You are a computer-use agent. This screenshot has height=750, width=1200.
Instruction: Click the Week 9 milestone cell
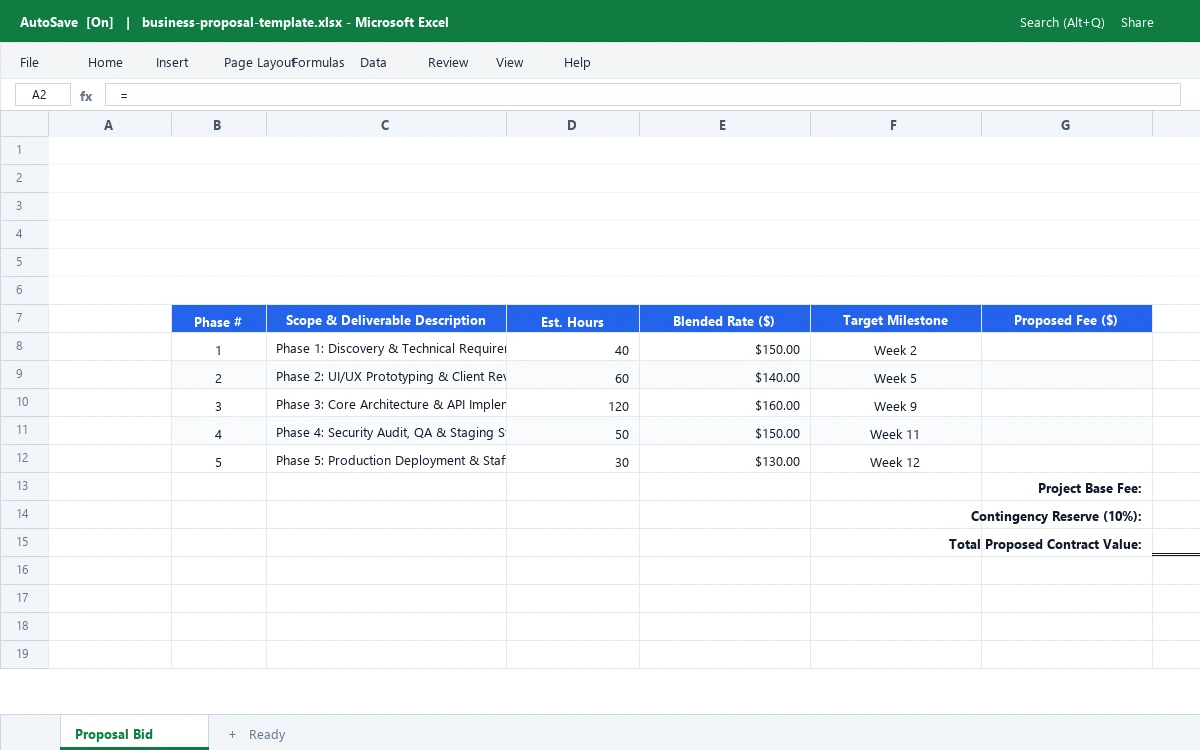pyautogui.click(x=896, y=403)
